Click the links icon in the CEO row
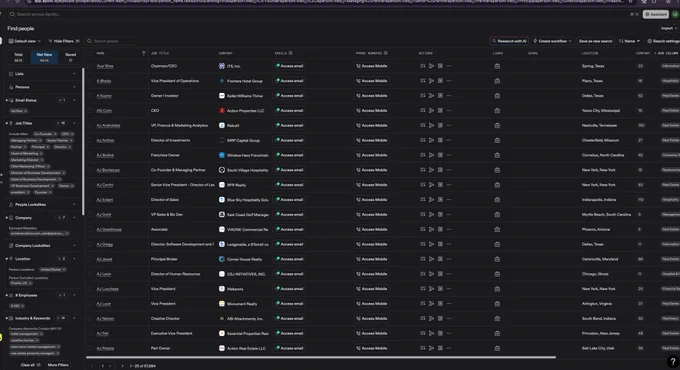This screenshot has width=680, height=370. coord(497,111)
